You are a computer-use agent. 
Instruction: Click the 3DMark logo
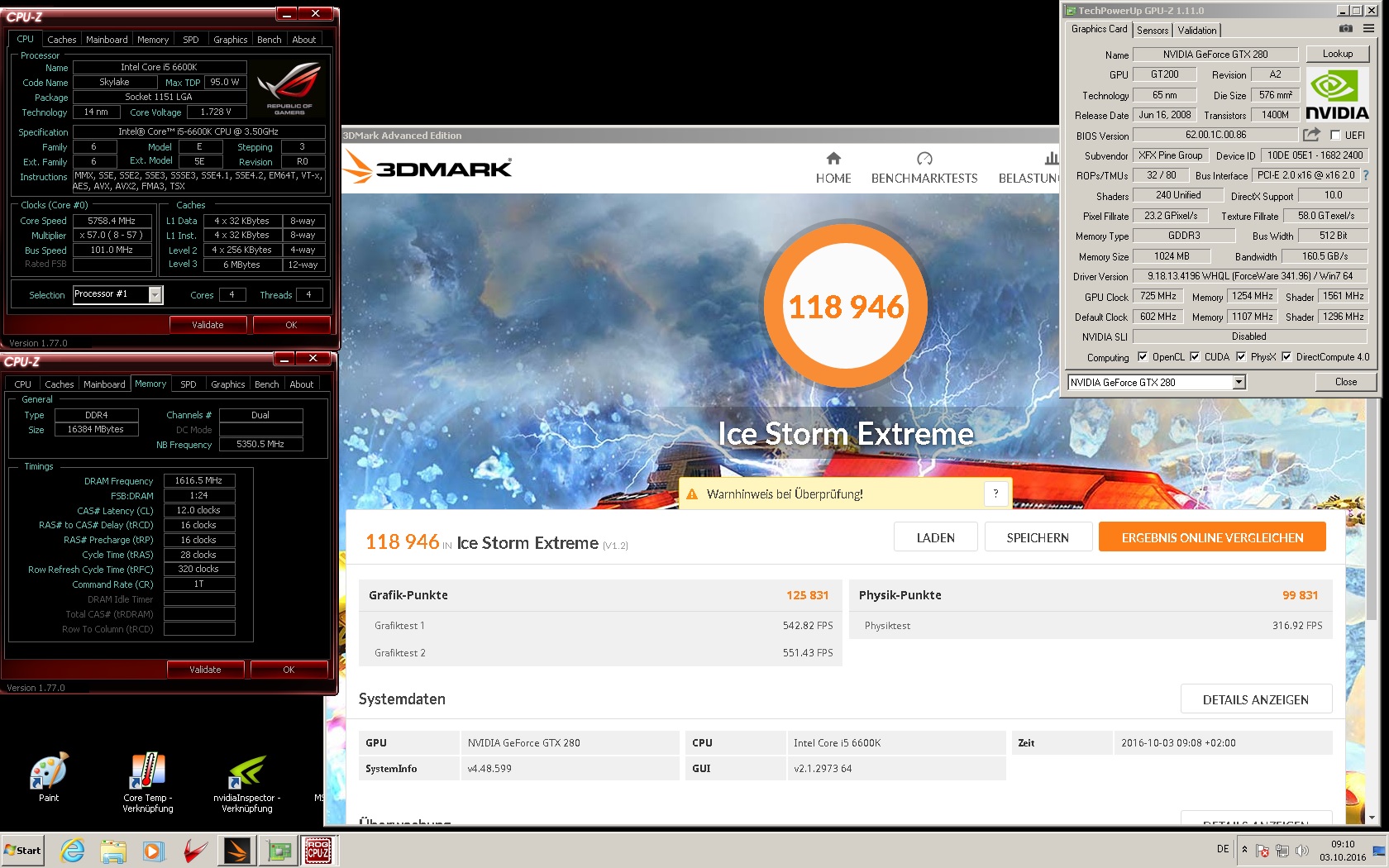click(427, 167)
